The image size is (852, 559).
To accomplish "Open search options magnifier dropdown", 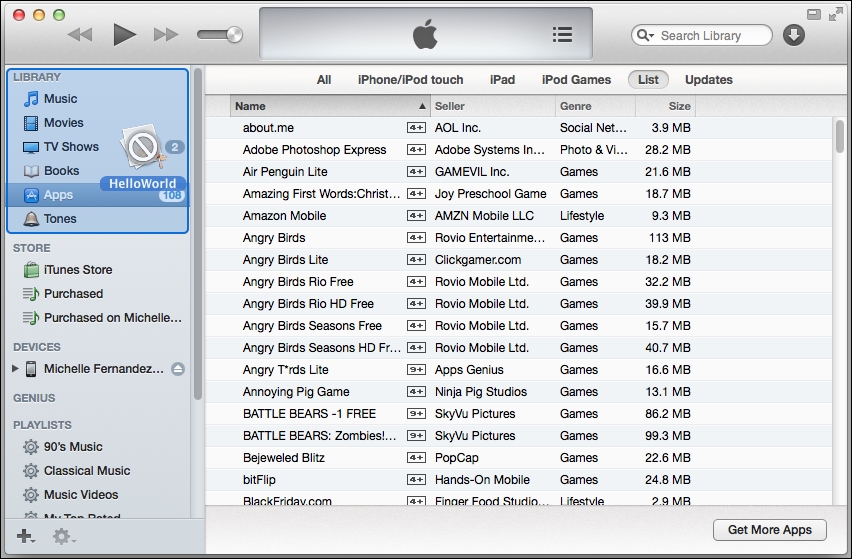I will (x=646, y=35).
